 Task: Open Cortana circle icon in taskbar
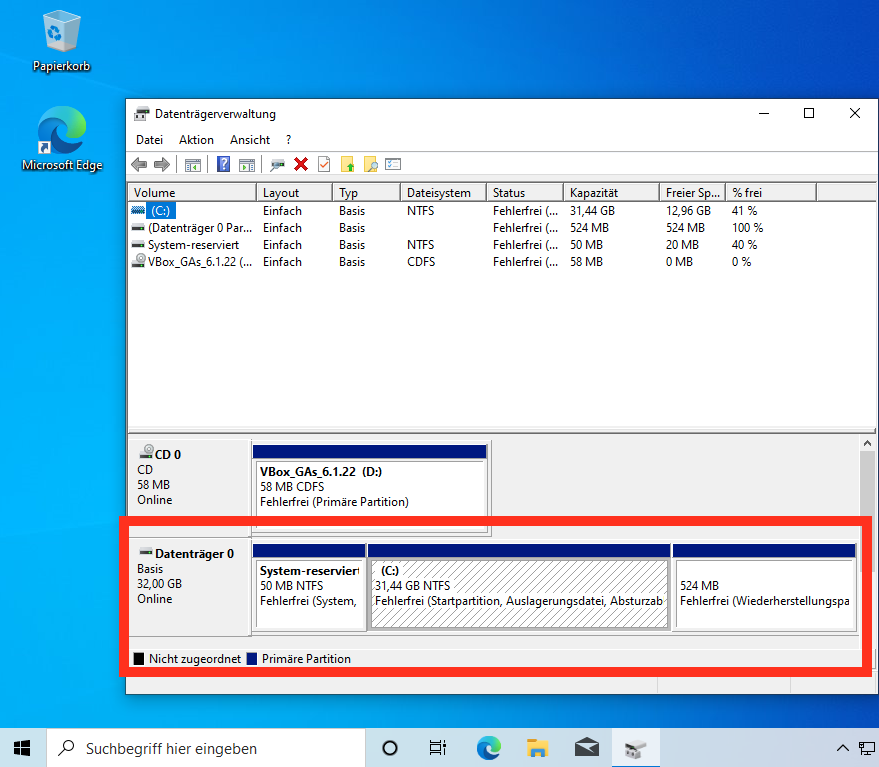(390, 748)
